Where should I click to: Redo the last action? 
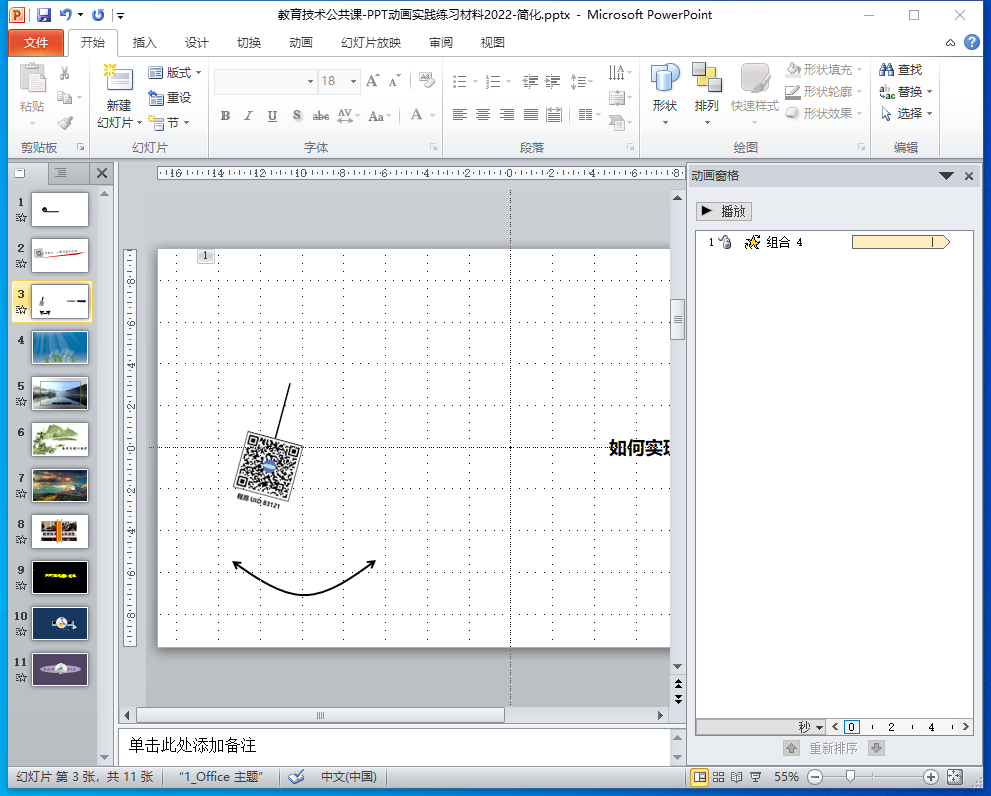pos(98,15)
